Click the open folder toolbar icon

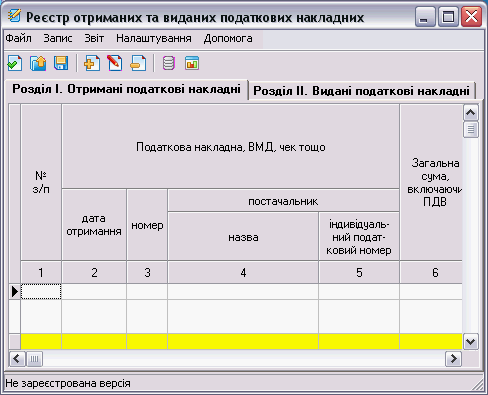tap(38, 63)
